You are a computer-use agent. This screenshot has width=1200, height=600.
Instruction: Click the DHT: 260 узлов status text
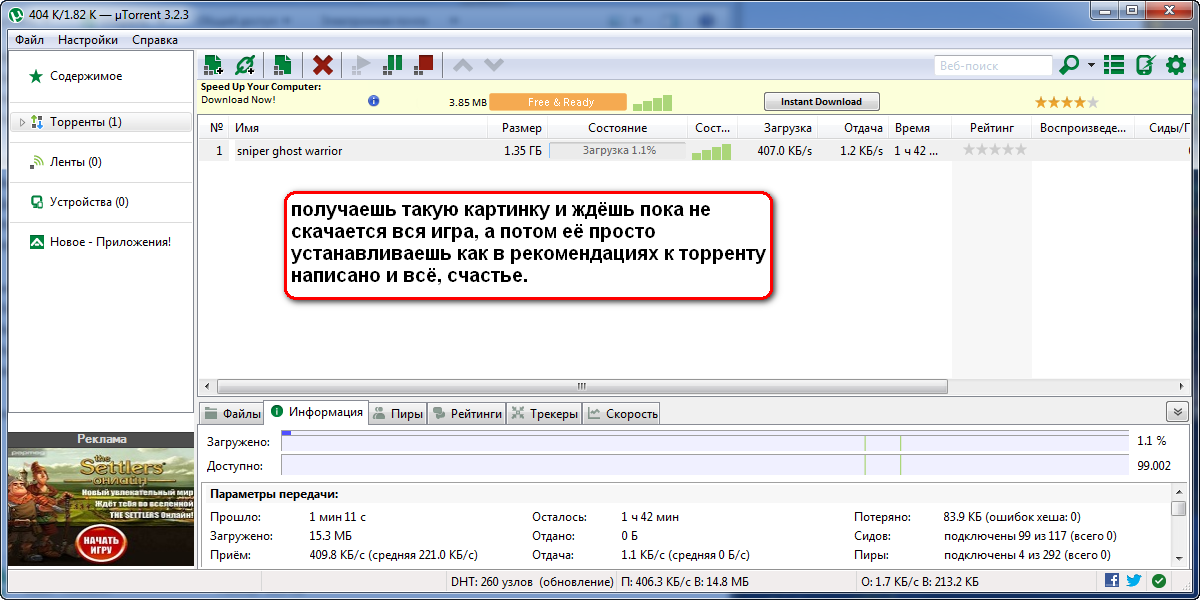click(532, 581)
